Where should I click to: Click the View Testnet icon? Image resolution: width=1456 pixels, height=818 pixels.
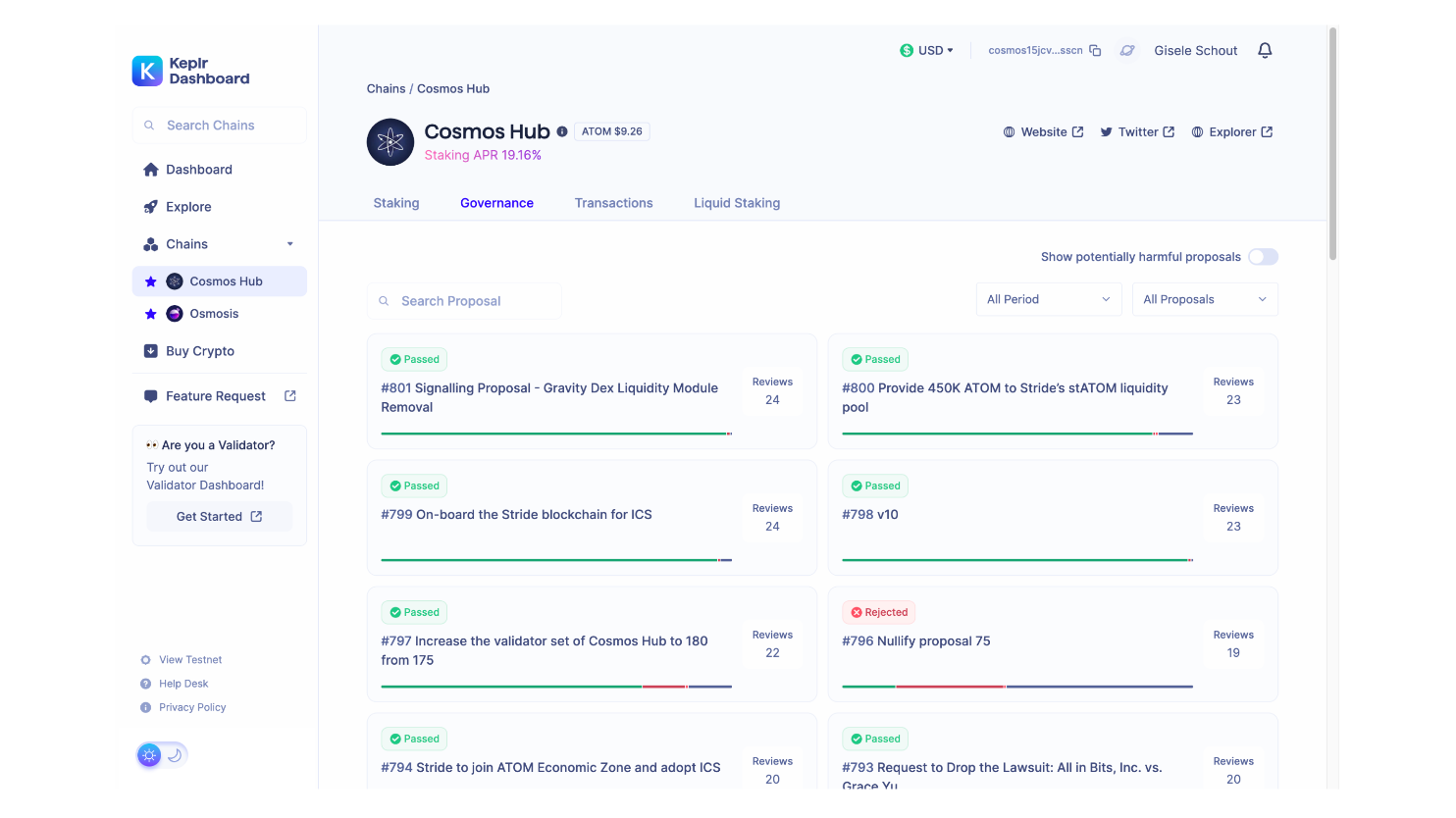click(146, 660)
